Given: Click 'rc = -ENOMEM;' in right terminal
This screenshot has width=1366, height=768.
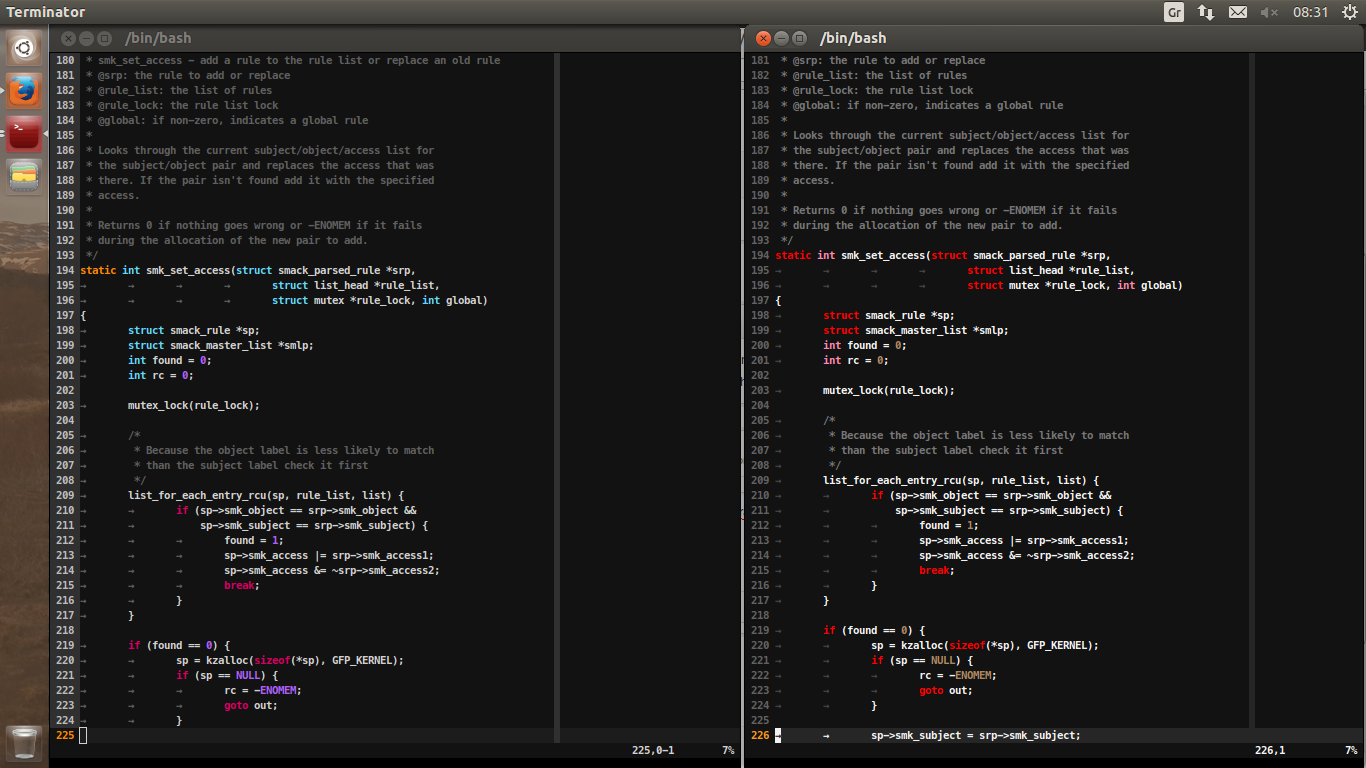Looking at the screenshot, I should point(958,675).
